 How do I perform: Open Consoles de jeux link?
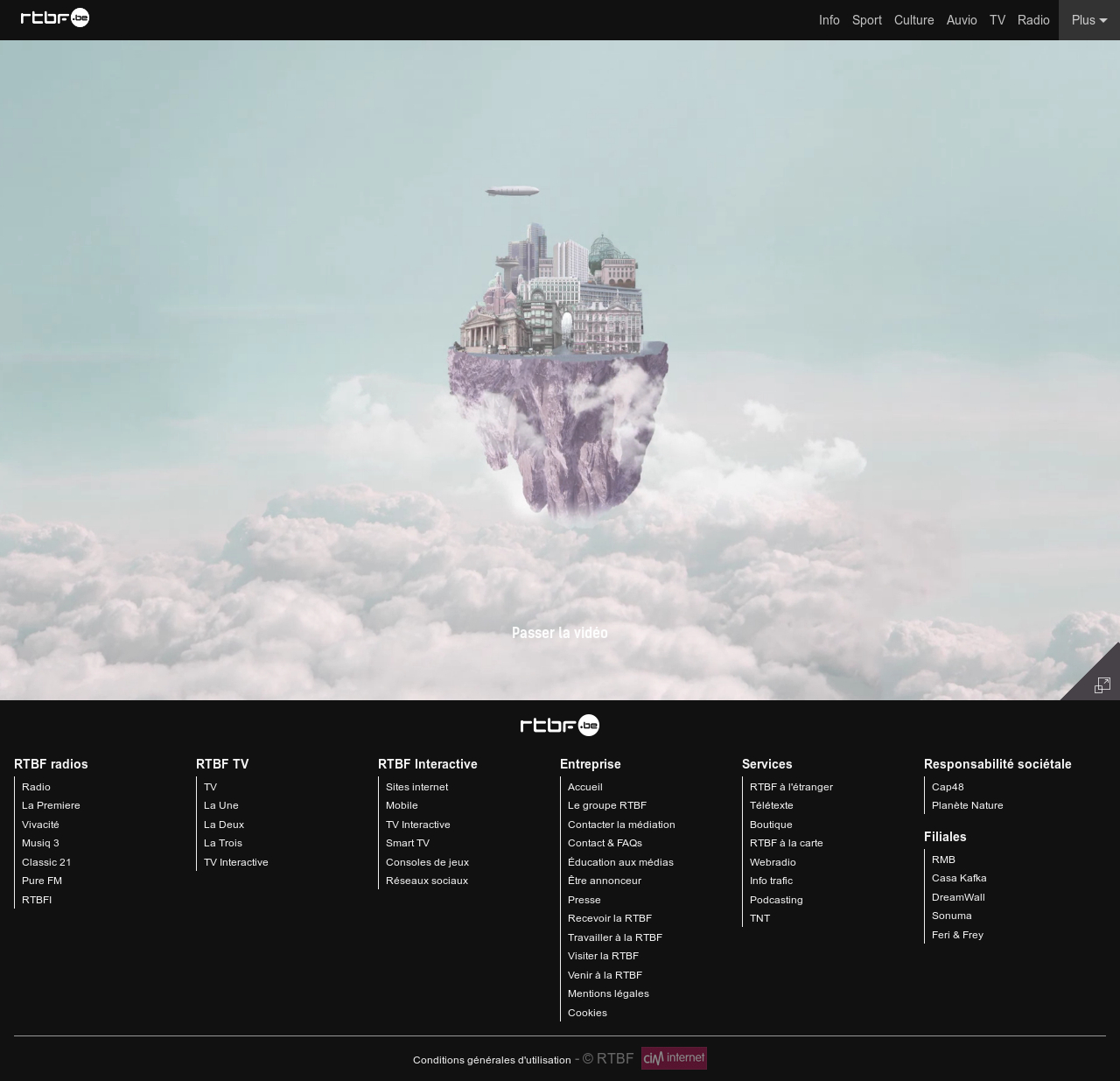tap(427, 862)
